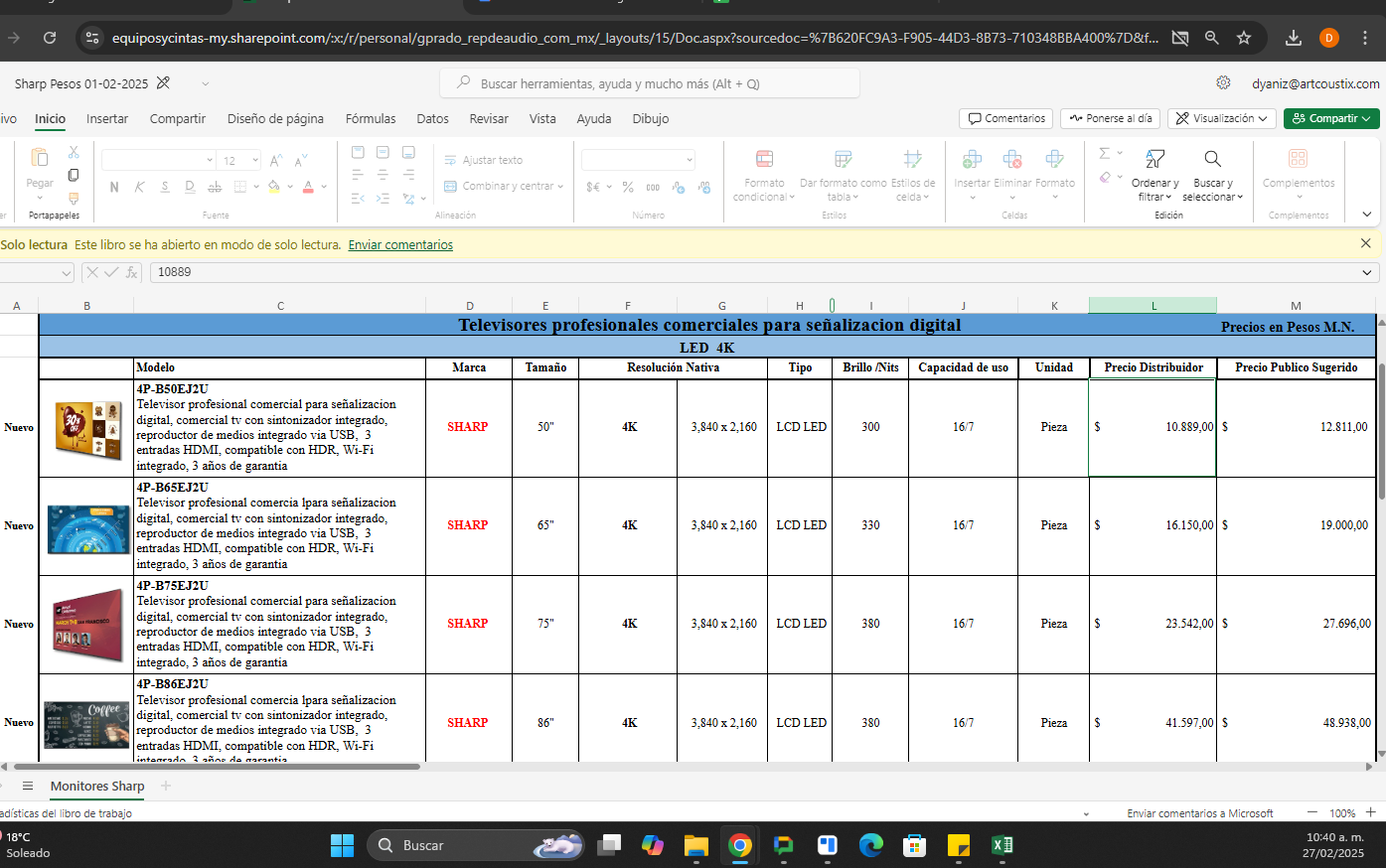Open Buscar y seleccionar

[1213, 175]
